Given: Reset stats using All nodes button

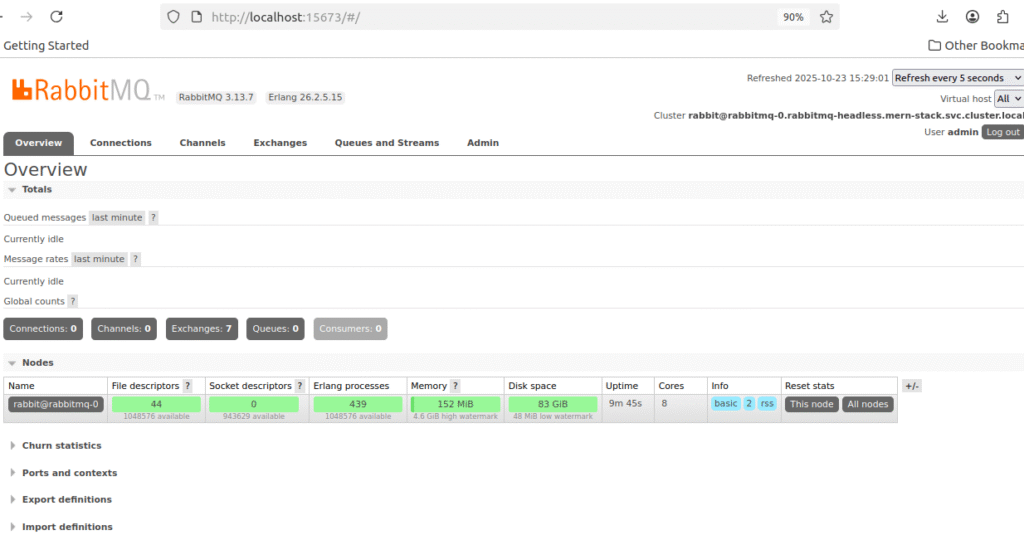Looking at the screenshot, I should point(867,404).
